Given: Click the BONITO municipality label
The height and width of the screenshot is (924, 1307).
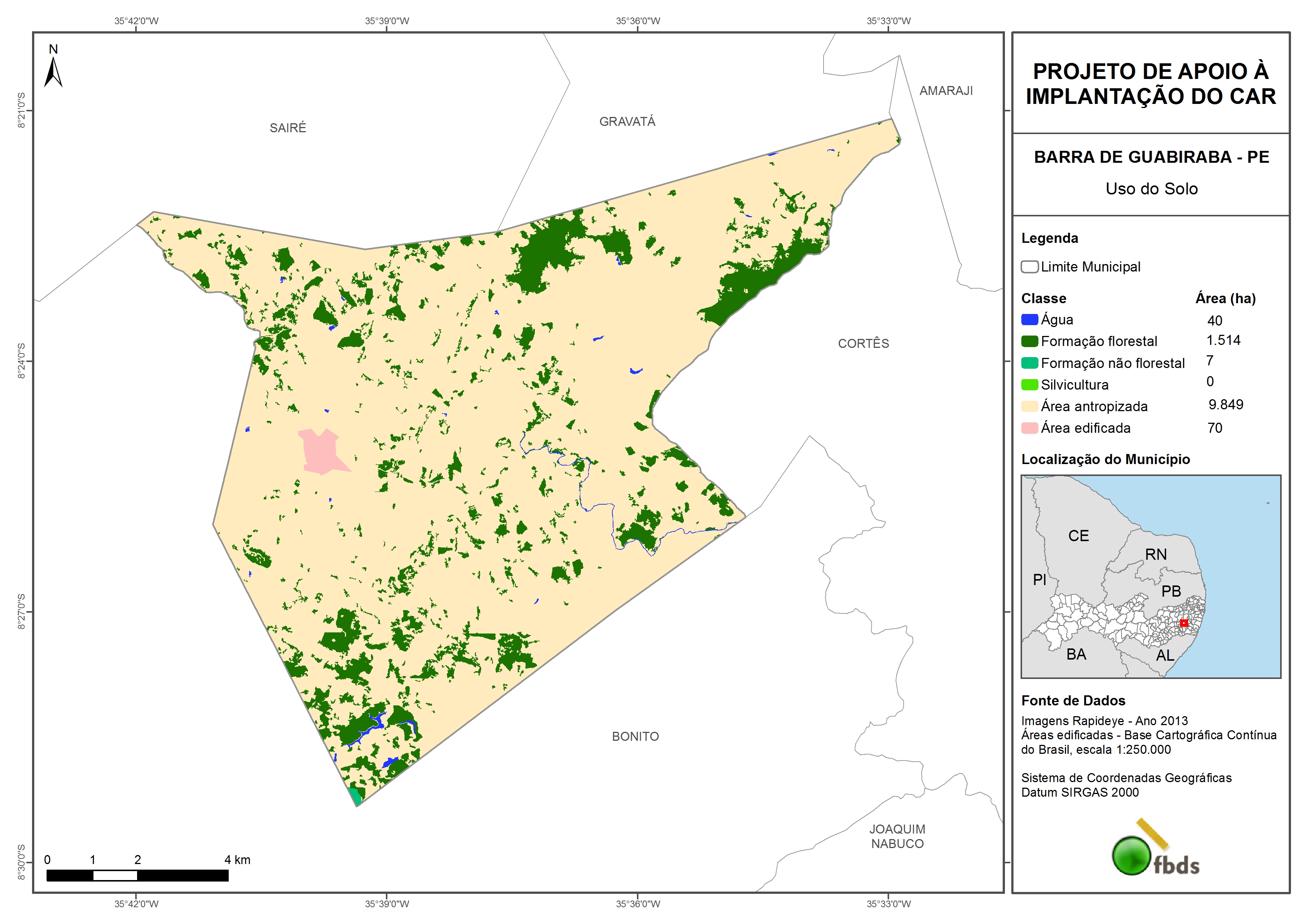Looking at the screenshot, I should 635,737.
